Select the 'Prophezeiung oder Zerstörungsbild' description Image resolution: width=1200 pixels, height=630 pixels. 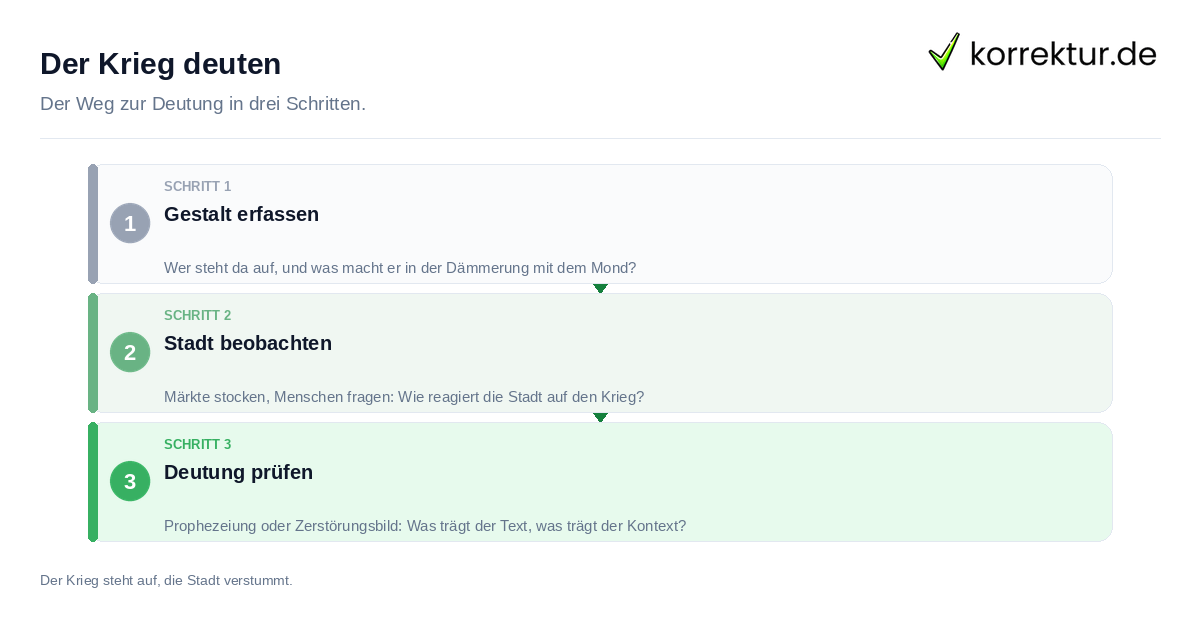point(425,526)
